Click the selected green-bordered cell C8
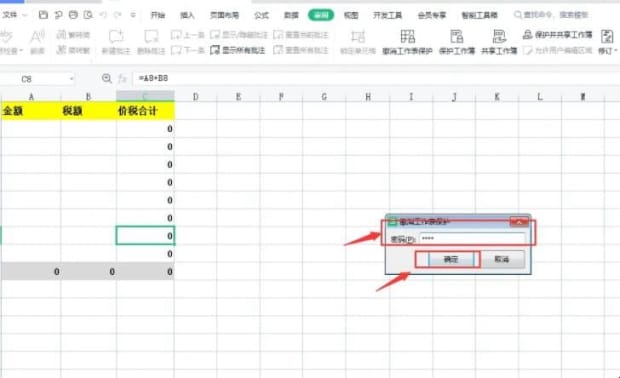 coord(145,235)
